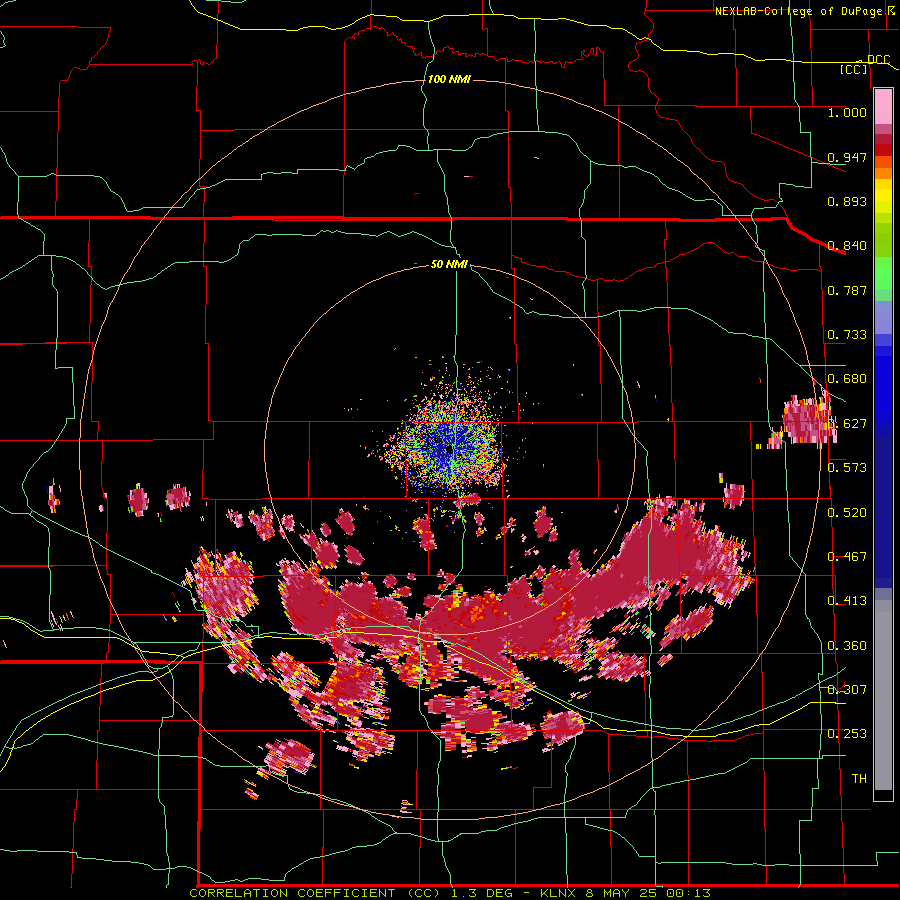Click the 0.893 legend value

[847, 201]
